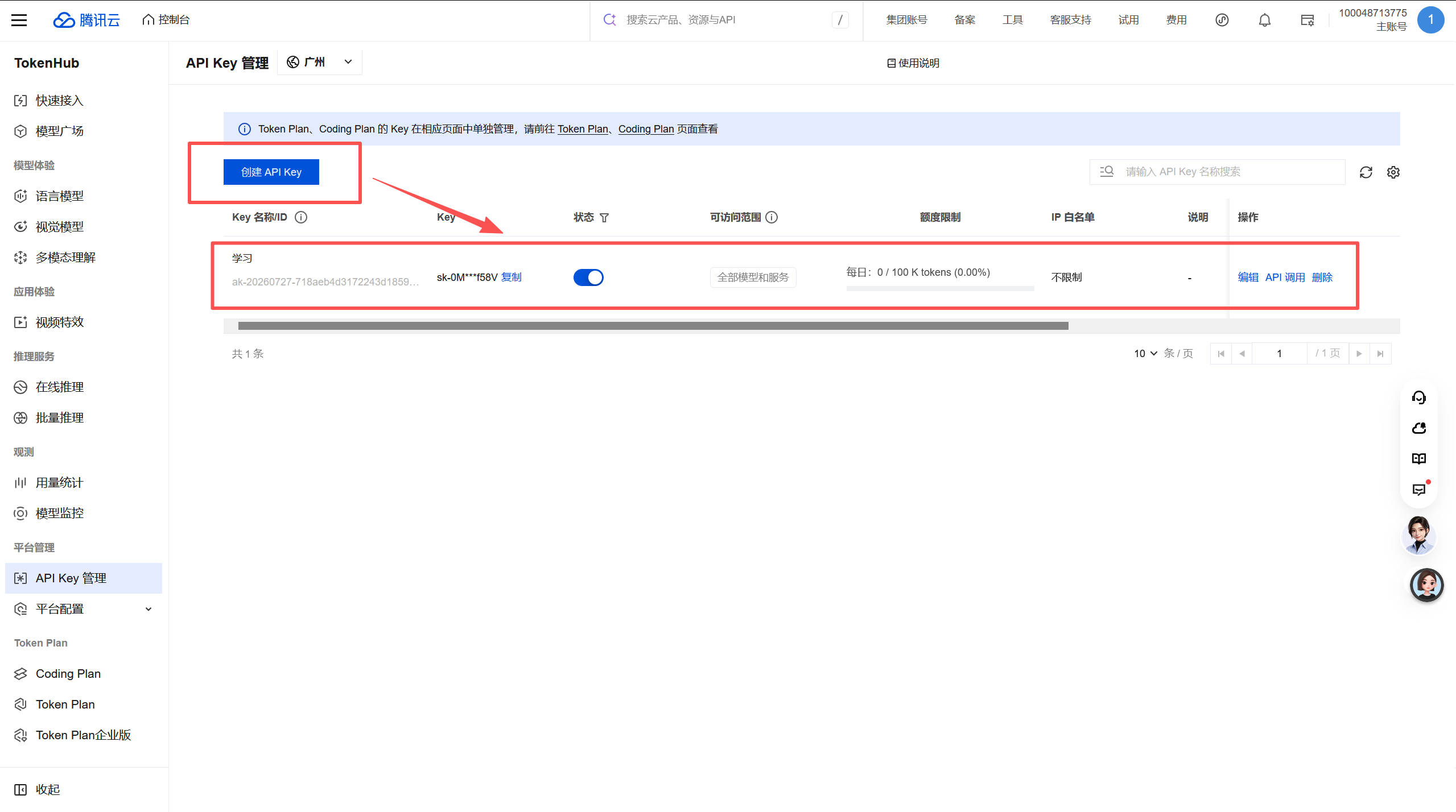Open the floating feedback message icon
The image size is (1456, 812).
point(1419,490)
